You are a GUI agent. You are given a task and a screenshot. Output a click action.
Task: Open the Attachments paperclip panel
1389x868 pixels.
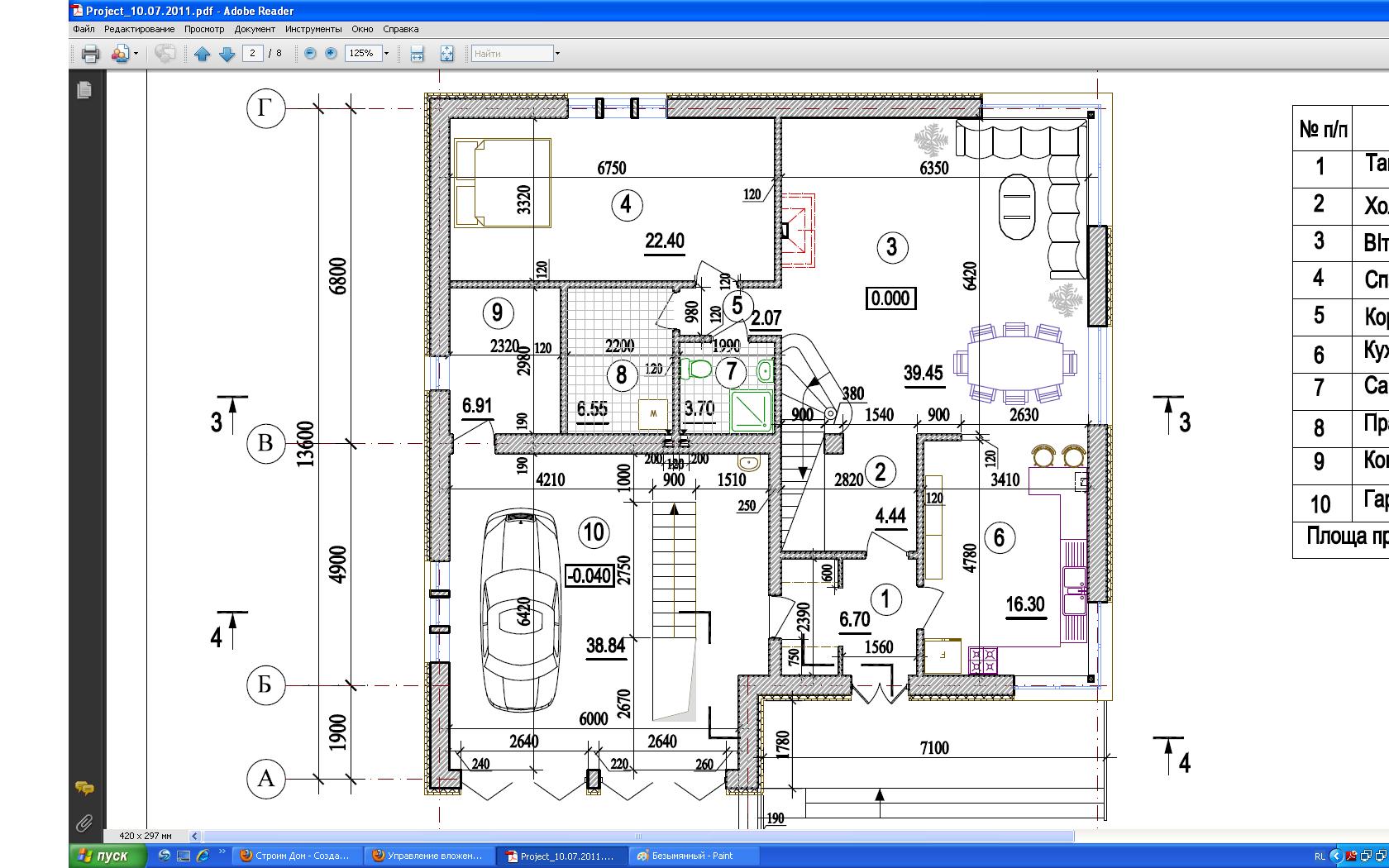[84, 823]
